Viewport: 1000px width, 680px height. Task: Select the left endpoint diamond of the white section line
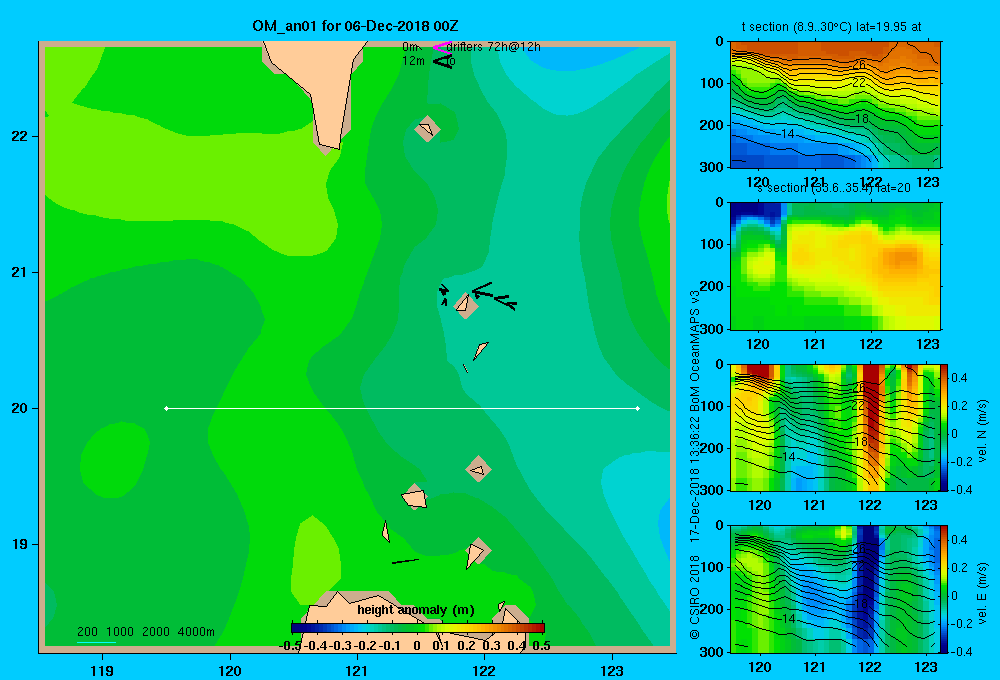point(166,408)
